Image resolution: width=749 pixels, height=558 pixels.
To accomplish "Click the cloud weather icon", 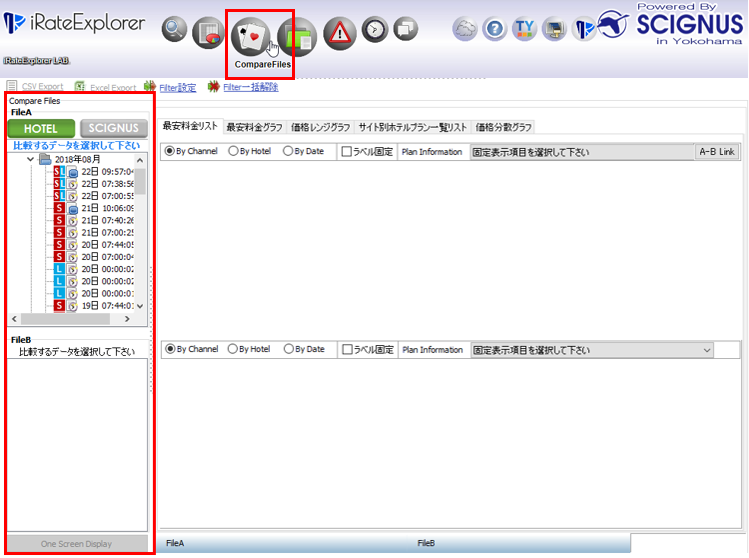I will click(x=466, y=30).
